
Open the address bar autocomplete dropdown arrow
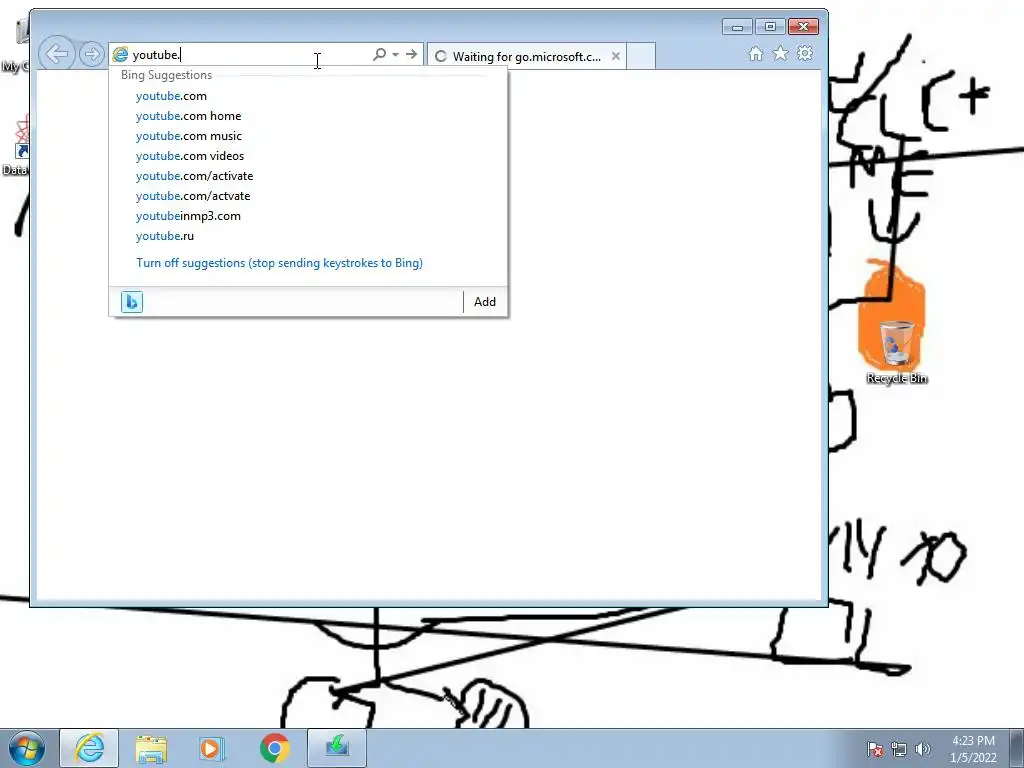click(x=396, y=55)
